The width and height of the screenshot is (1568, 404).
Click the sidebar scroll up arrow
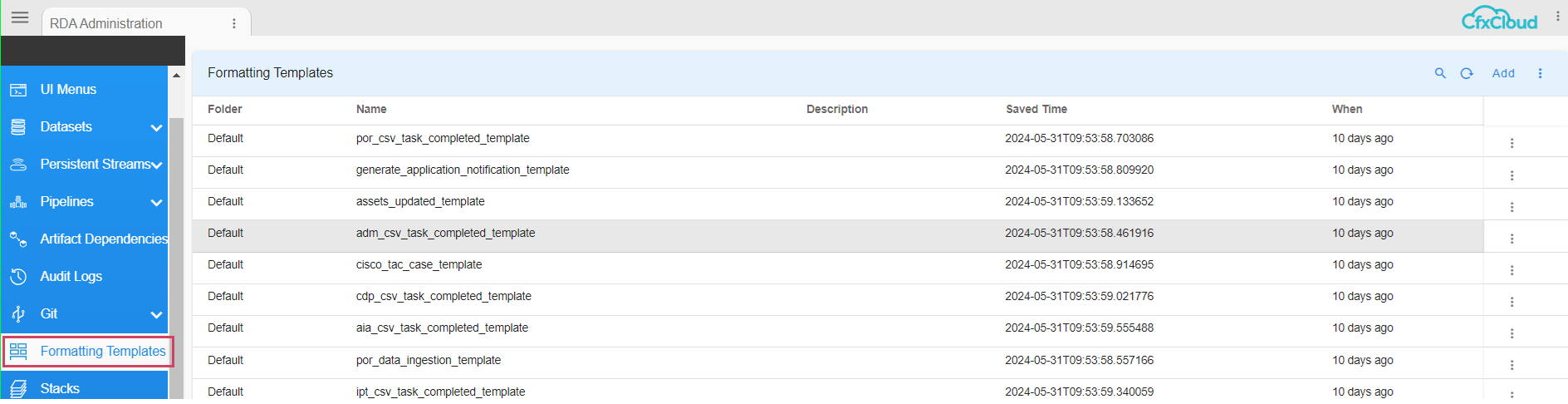pyautogui.click(x=176, y=76)
